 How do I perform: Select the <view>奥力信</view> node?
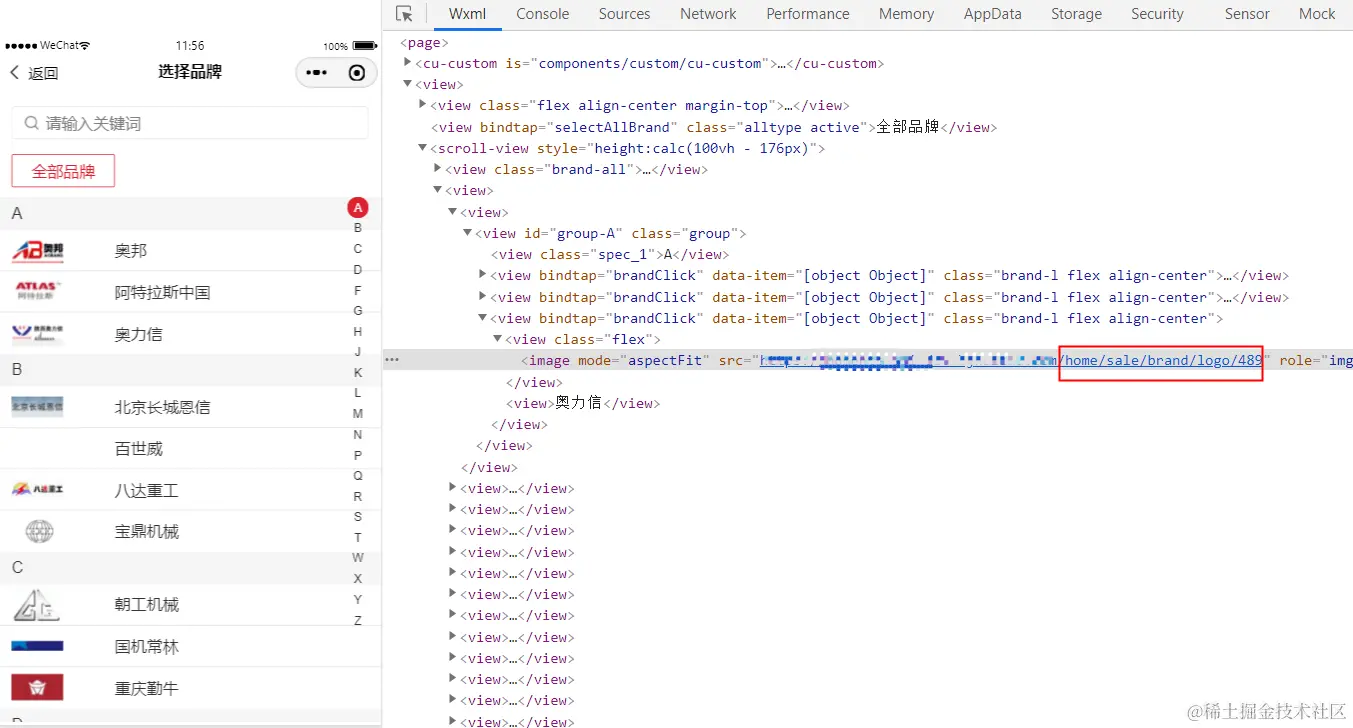tap(584, 403)
